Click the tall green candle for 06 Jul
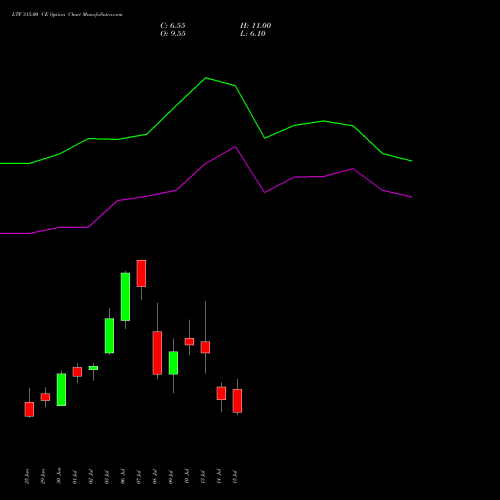This screenshot has height=500, width=500. point(125,297)
